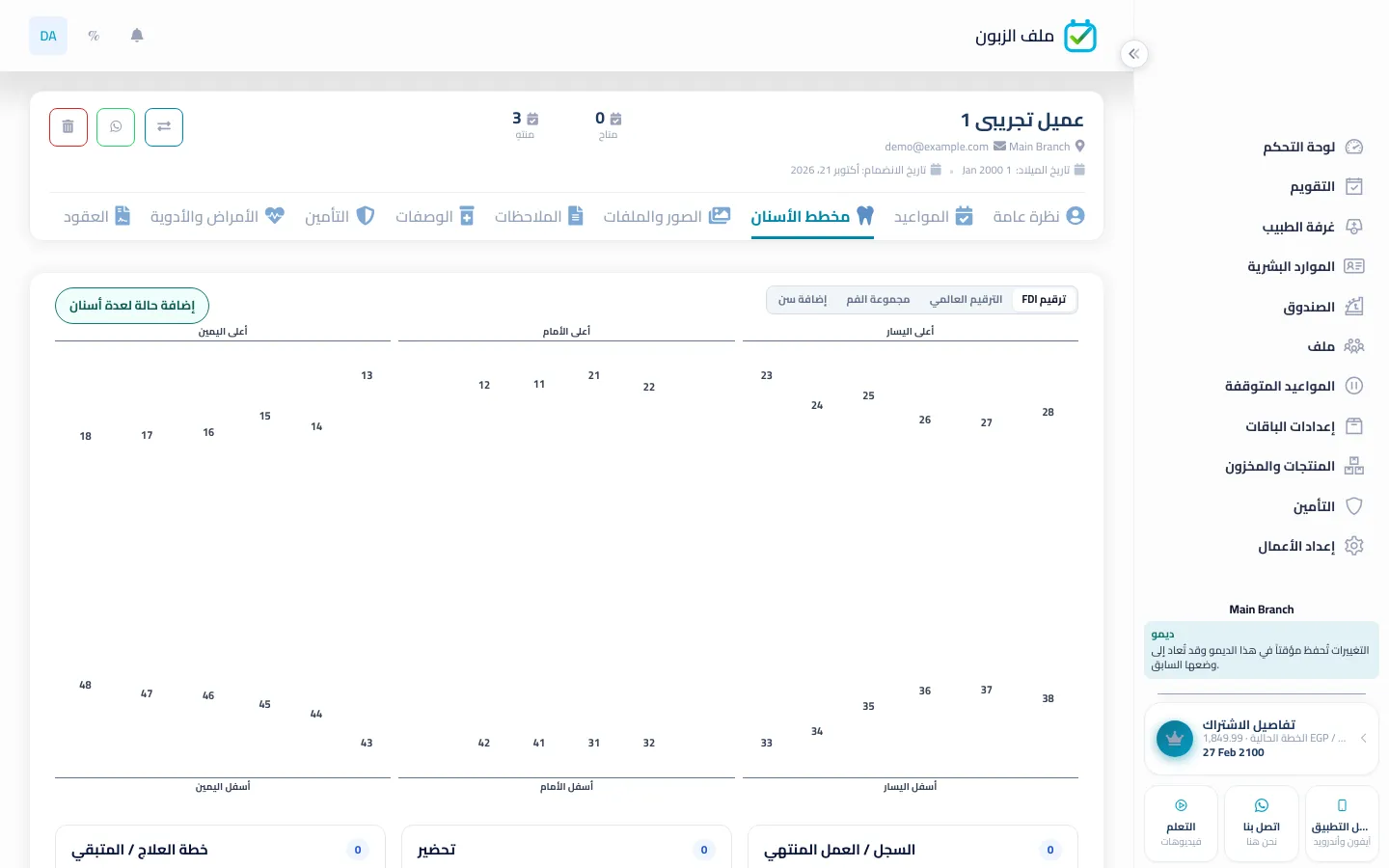
Task: Switch to الملاحظات tab
Action: point(539,216)
